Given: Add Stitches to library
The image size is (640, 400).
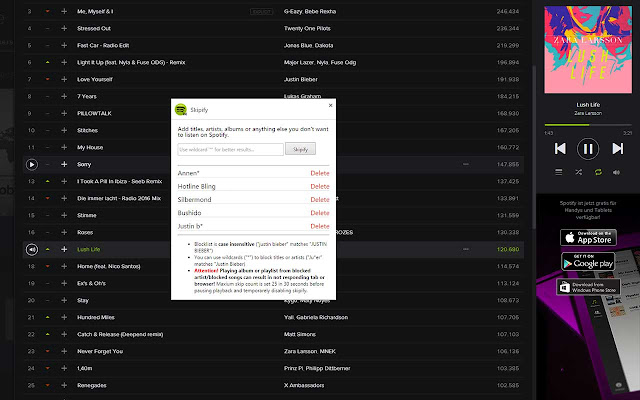Looking at the screenshot, I should point(64,130).
